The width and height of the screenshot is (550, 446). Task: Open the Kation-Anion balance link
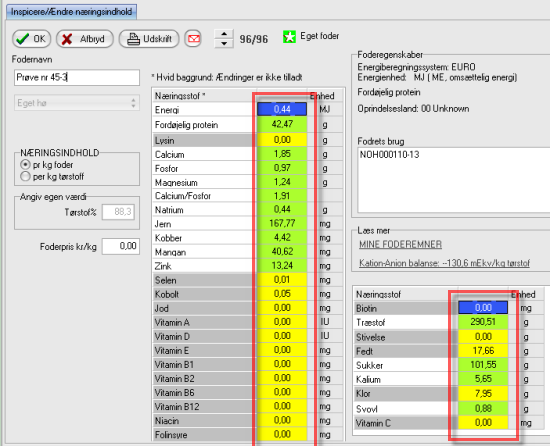click(x=444, y=263)
